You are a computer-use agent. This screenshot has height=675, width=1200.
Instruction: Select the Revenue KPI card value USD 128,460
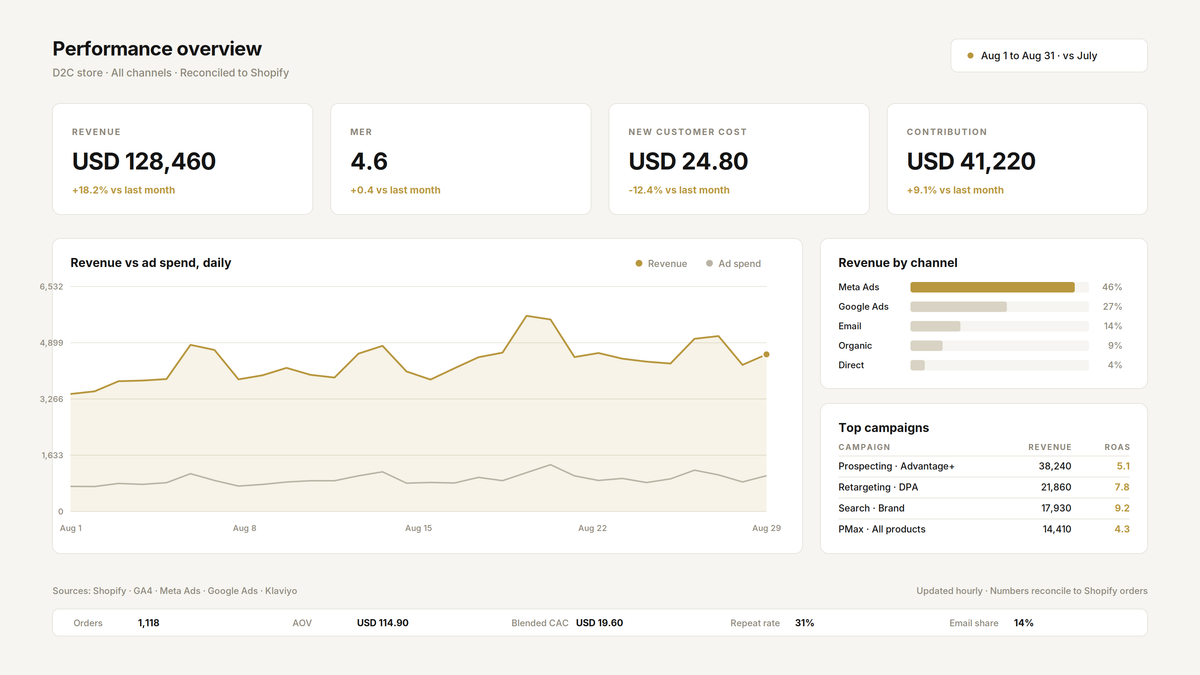(144, 161)
